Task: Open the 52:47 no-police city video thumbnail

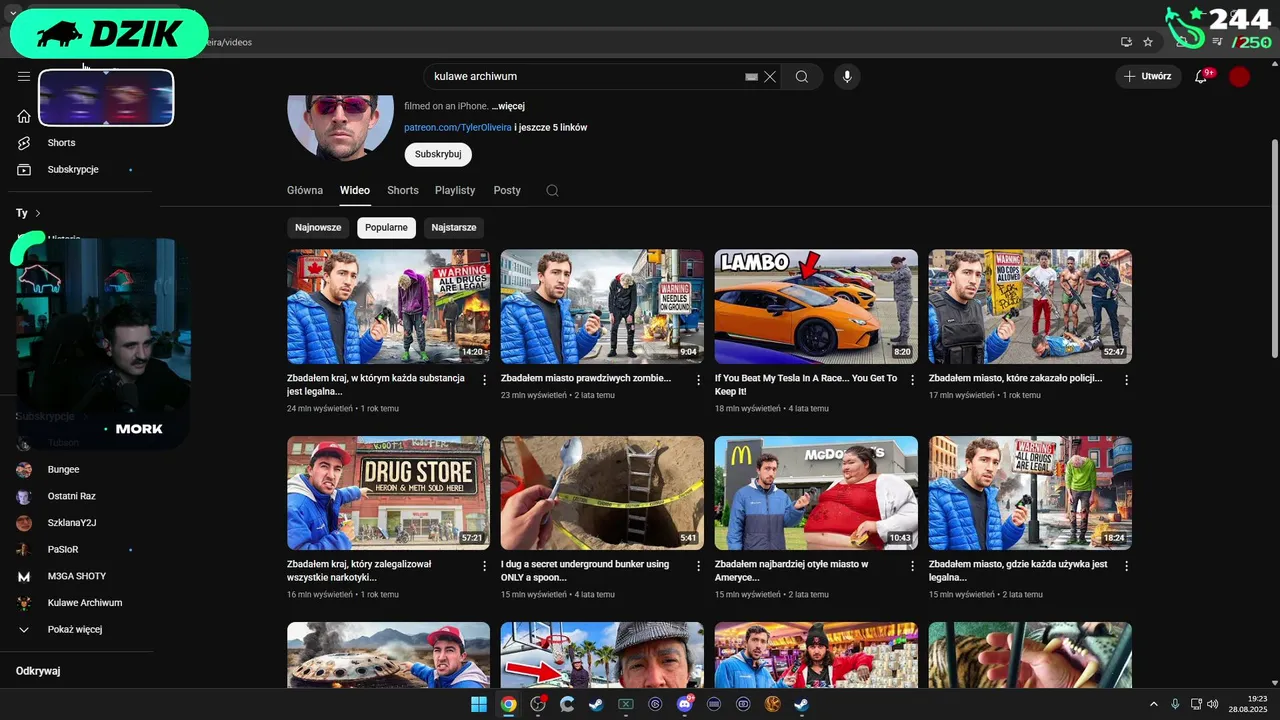Action: [1030, 306]
